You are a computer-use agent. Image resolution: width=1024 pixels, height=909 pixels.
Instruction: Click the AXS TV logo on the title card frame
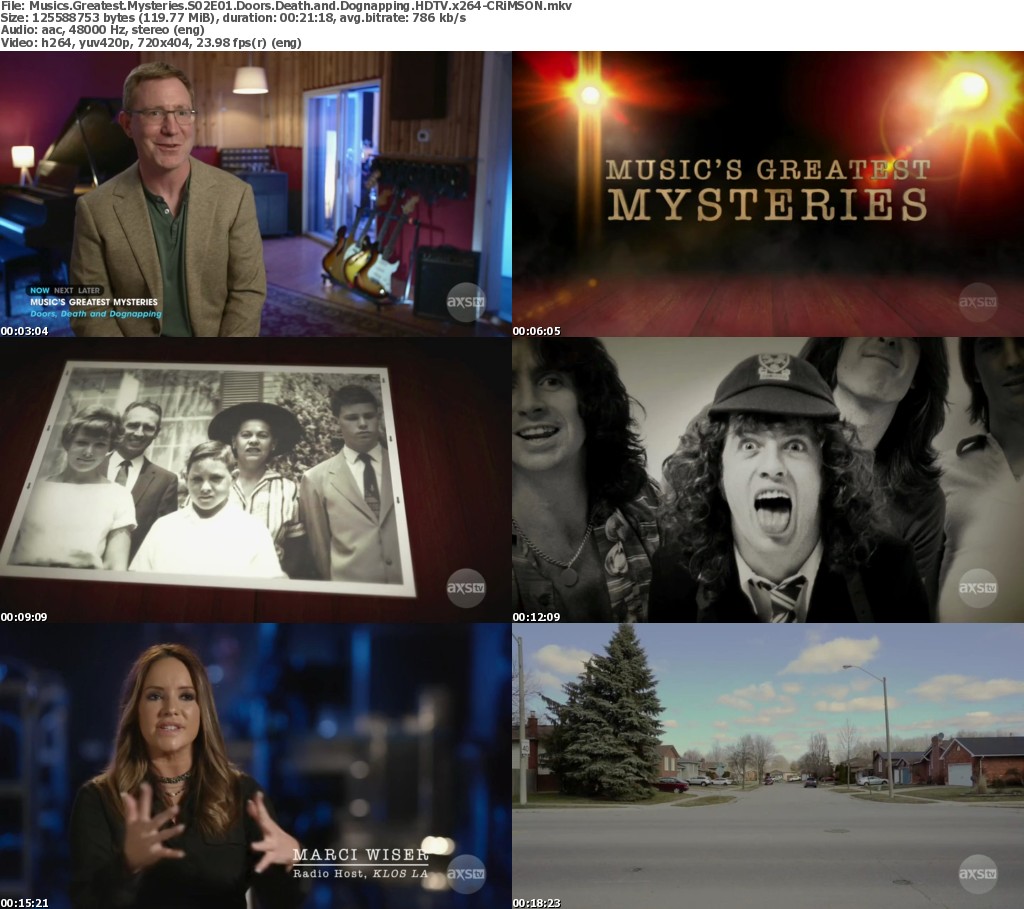pyautogui.click(x=978, y=303)
